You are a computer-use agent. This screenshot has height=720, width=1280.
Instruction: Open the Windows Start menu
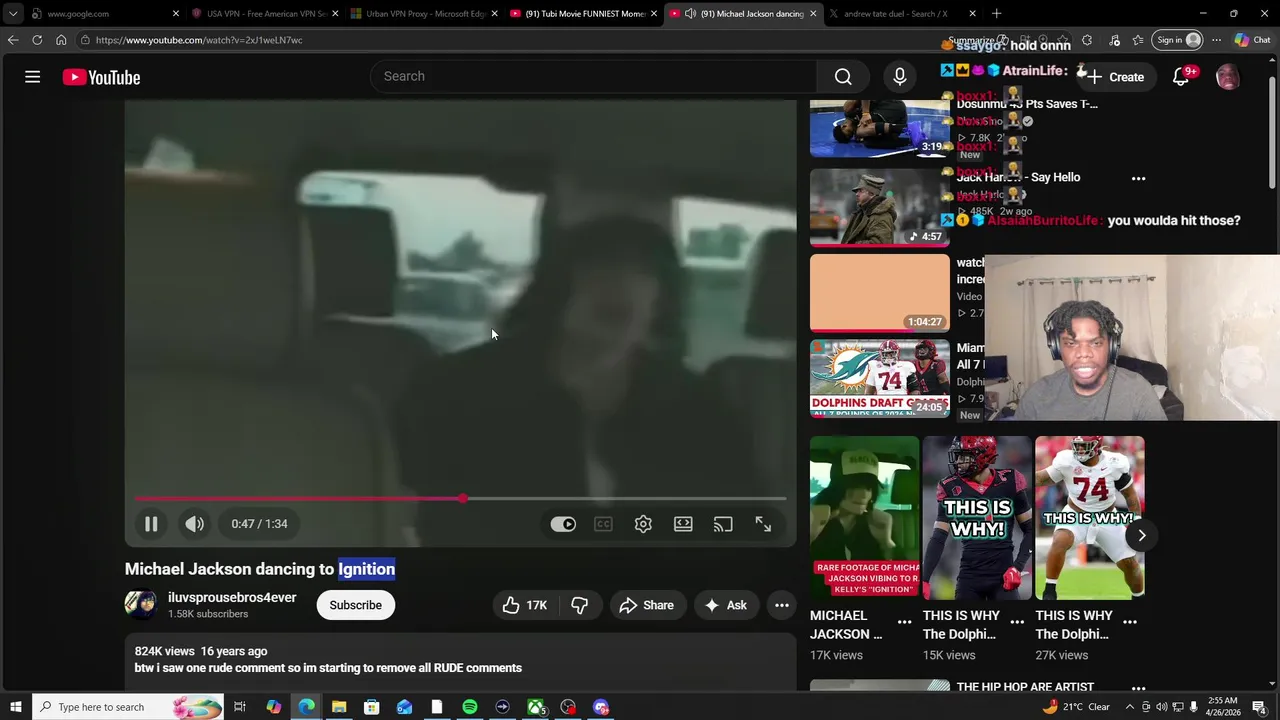[x=15, y=707]
